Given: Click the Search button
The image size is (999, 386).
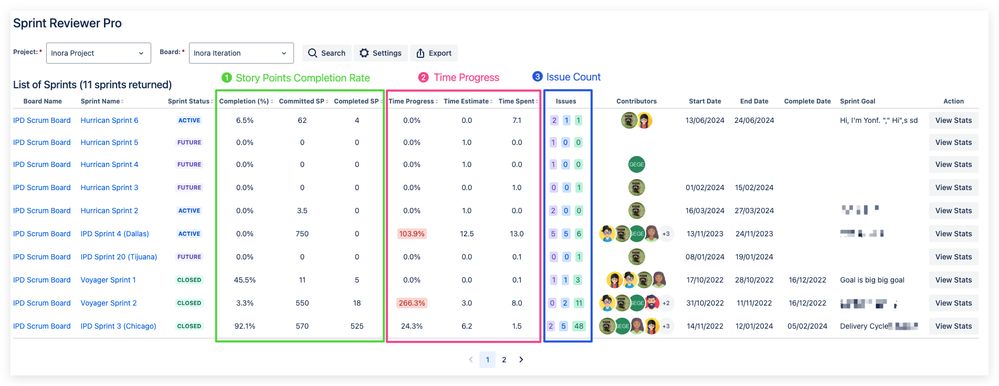Looking at the screenshot, I should [326, 54].
